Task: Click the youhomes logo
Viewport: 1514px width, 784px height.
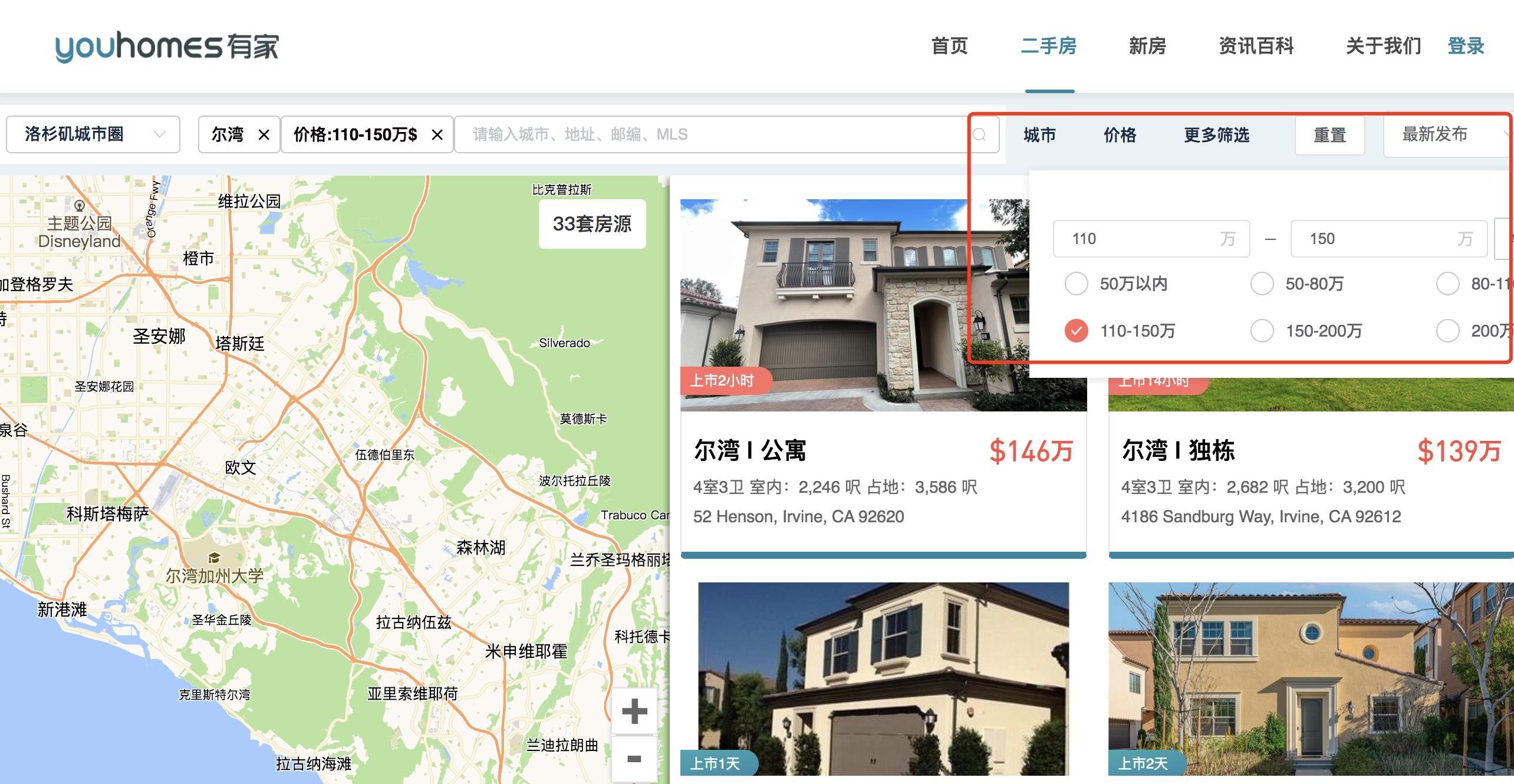Action: 167,47
